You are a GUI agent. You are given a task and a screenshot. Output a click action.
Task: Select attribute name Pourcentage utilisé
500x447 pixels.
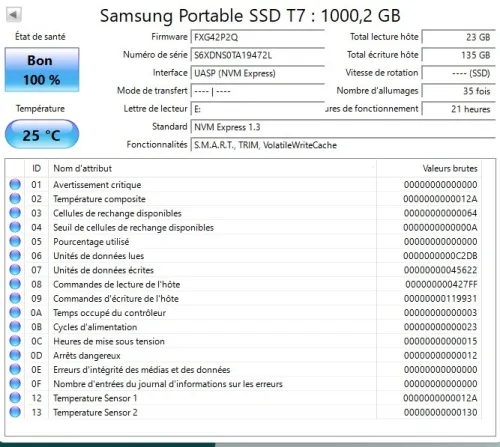coord(91,242)
